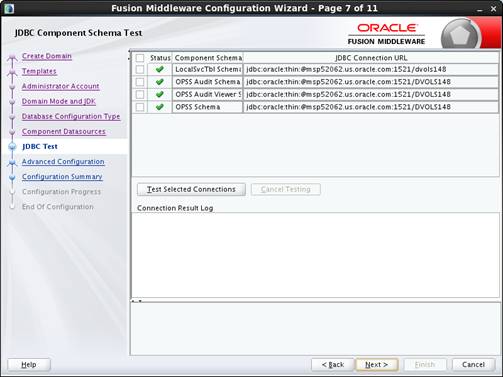The height and width of the screenshot is (377, 503).
Task: Click the End Of Configuration step label
Action: 58,207
